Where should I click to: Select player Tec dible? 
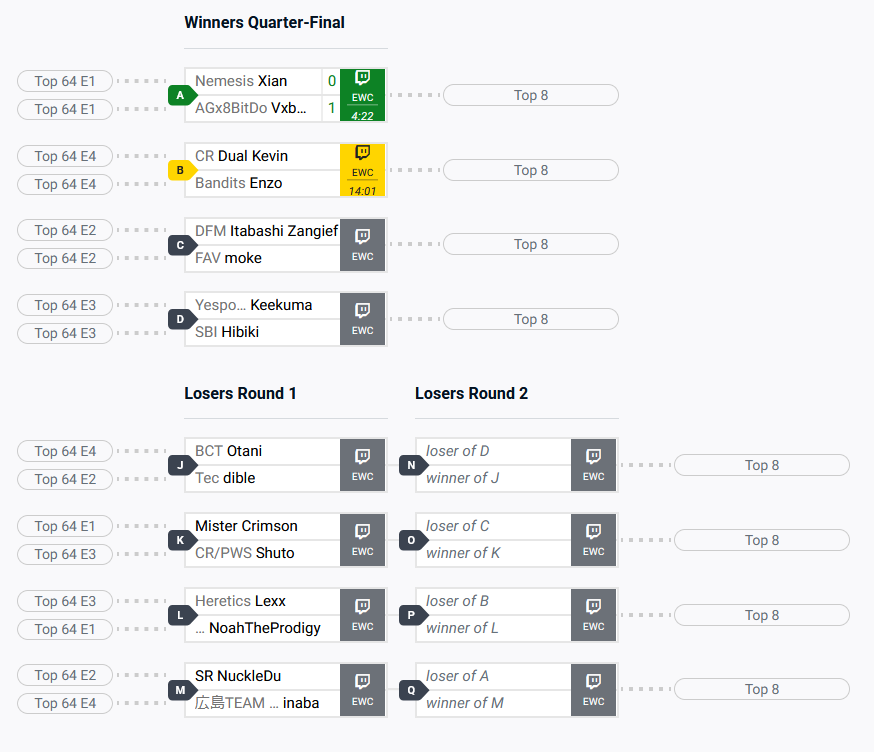[x=225, y=478]
